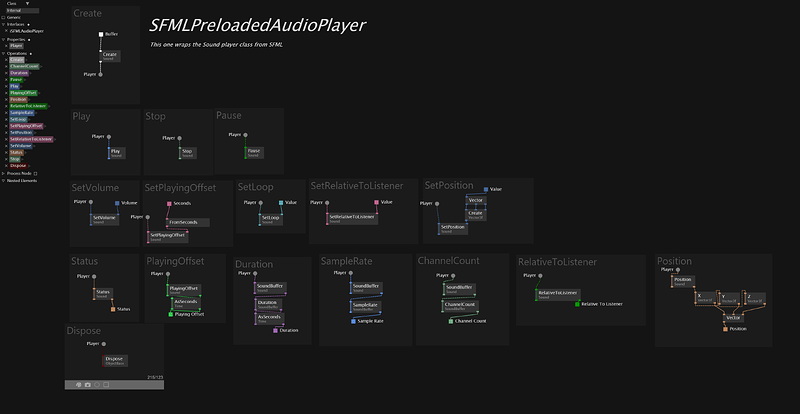Click the X icon beside ChannelCount operation
The image size is (800, 414).
(x=7, y=66)
